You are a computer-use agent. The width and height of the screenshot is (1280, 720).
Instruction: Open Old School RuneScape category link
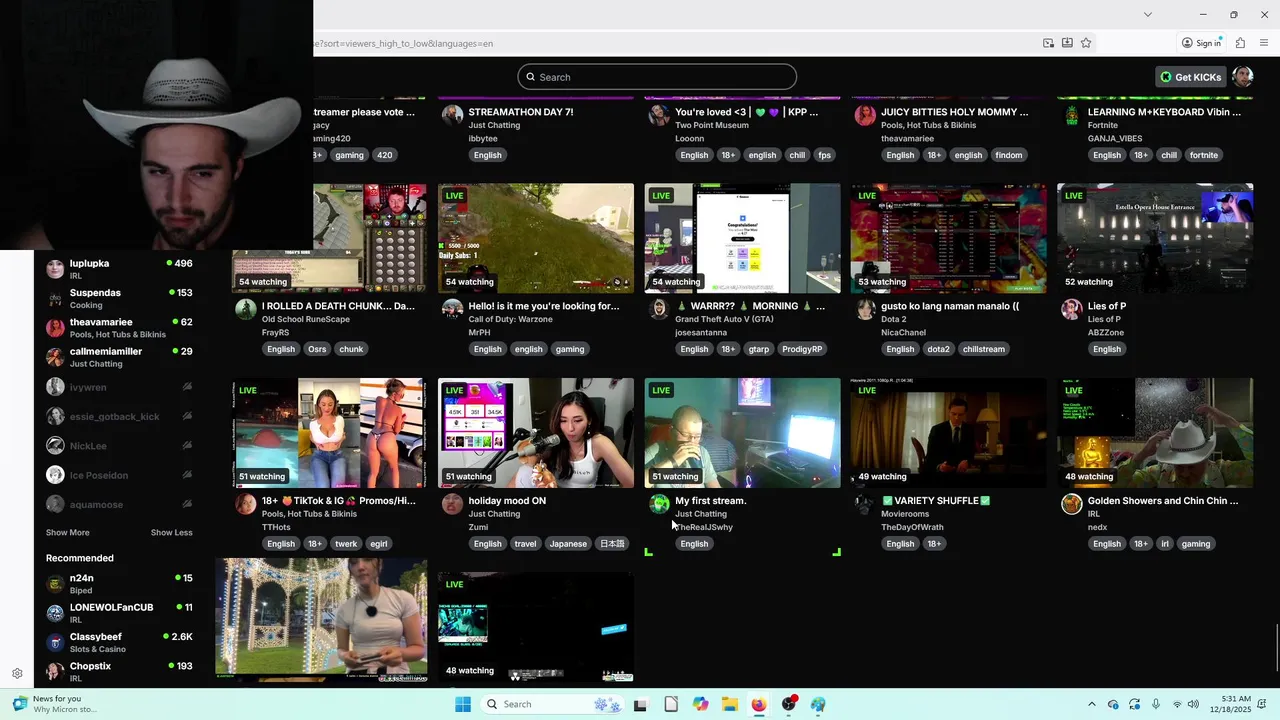(x=306, y=319)
